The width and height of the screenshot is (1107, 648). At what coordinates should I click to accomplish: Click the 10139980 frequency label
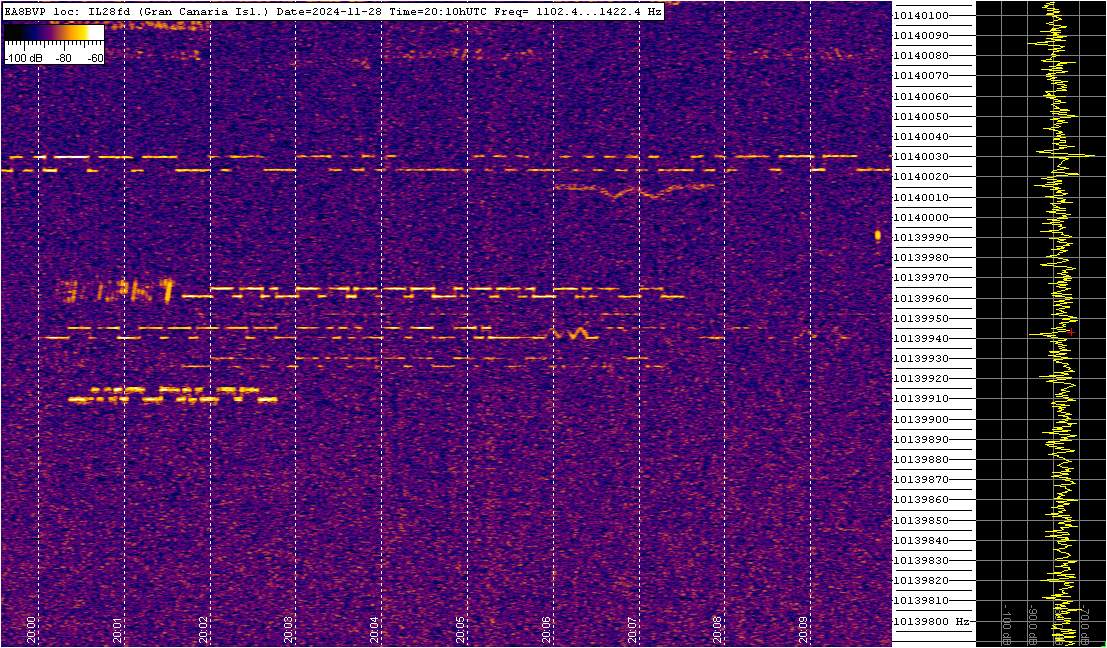click(921, 258)
